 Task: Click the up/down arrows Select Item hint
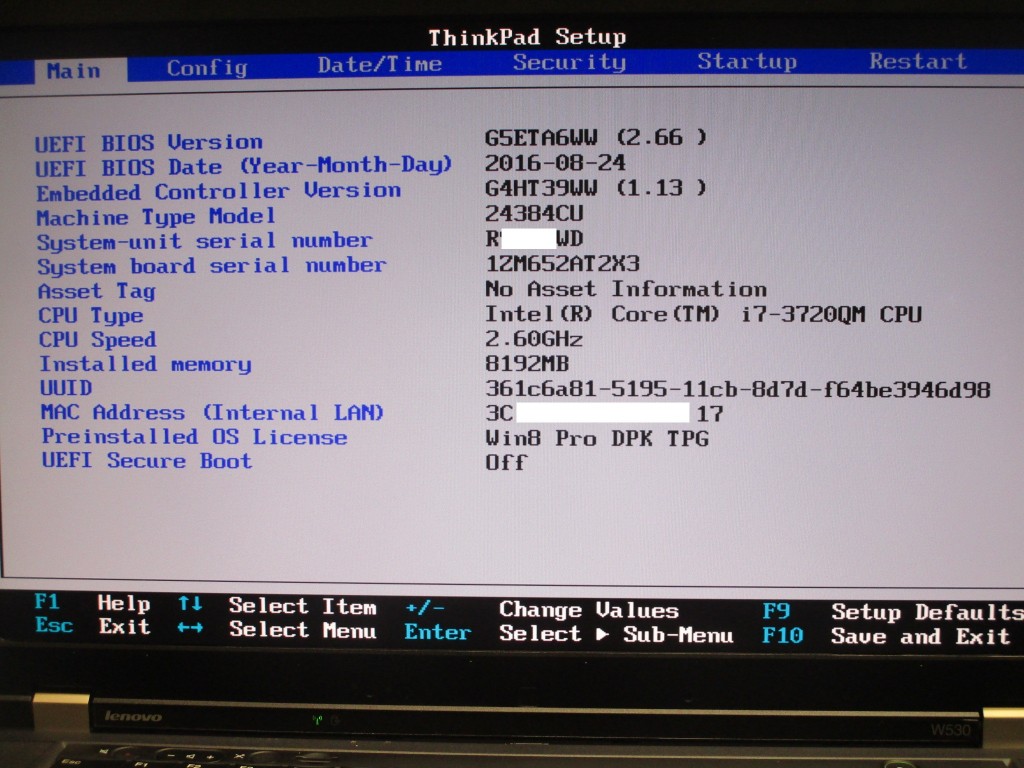(x=278, y=605)
